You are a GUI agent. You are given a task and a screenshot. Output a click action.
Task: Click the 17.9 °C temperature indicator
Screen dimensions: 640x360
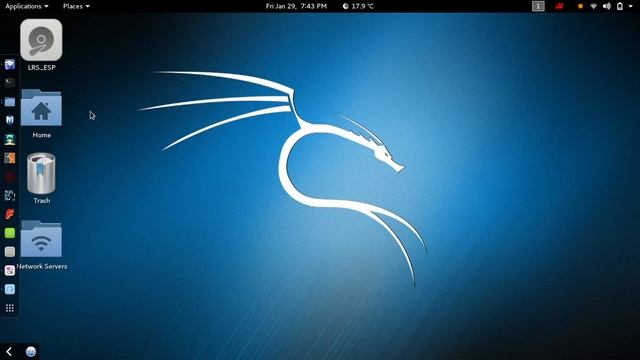click(358, 6)
